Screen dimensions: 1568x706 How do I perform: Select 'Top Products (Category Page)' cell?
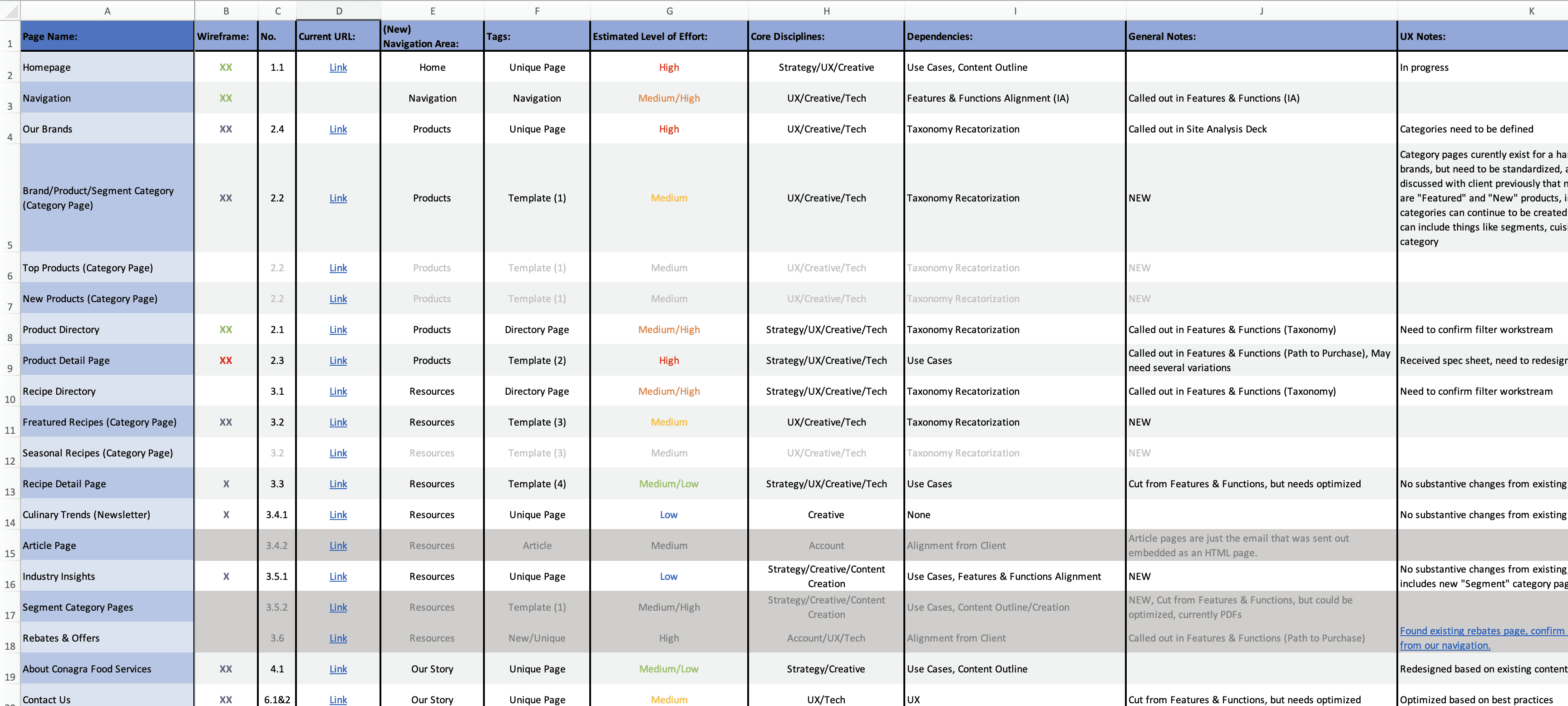pos(107,268)
